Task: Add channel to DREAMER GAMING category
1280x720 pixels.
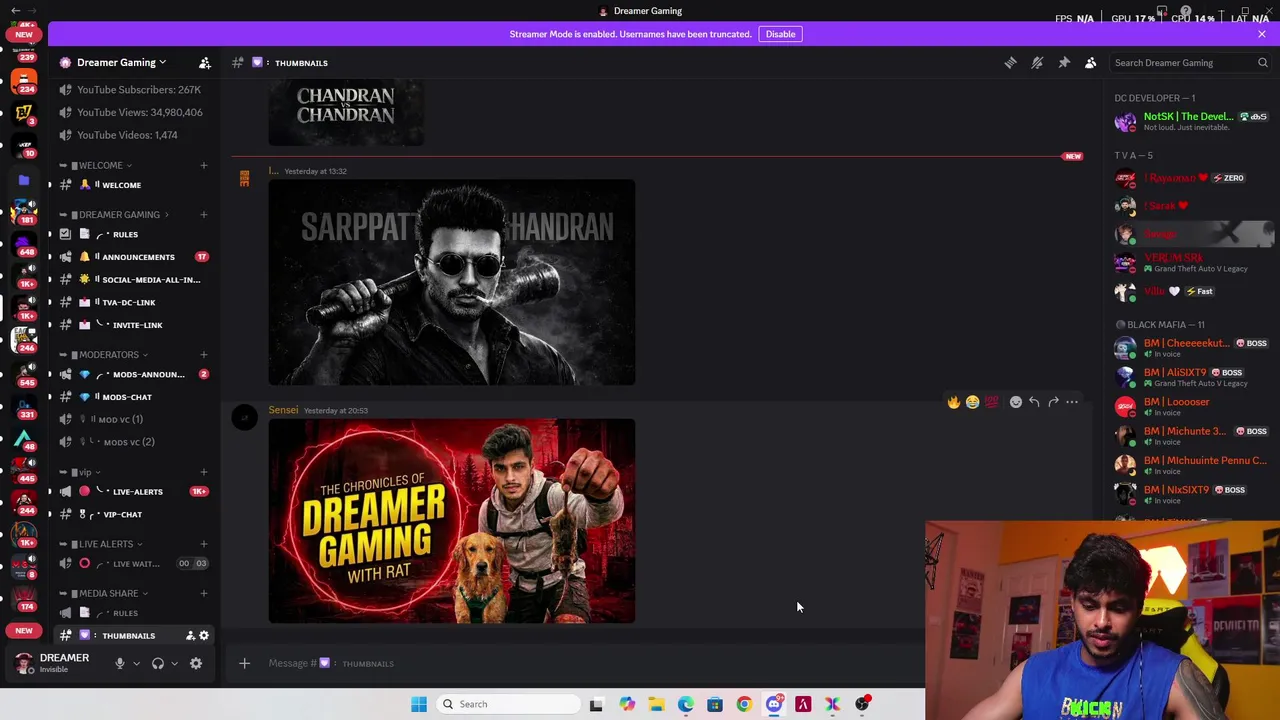Action: 203,214
